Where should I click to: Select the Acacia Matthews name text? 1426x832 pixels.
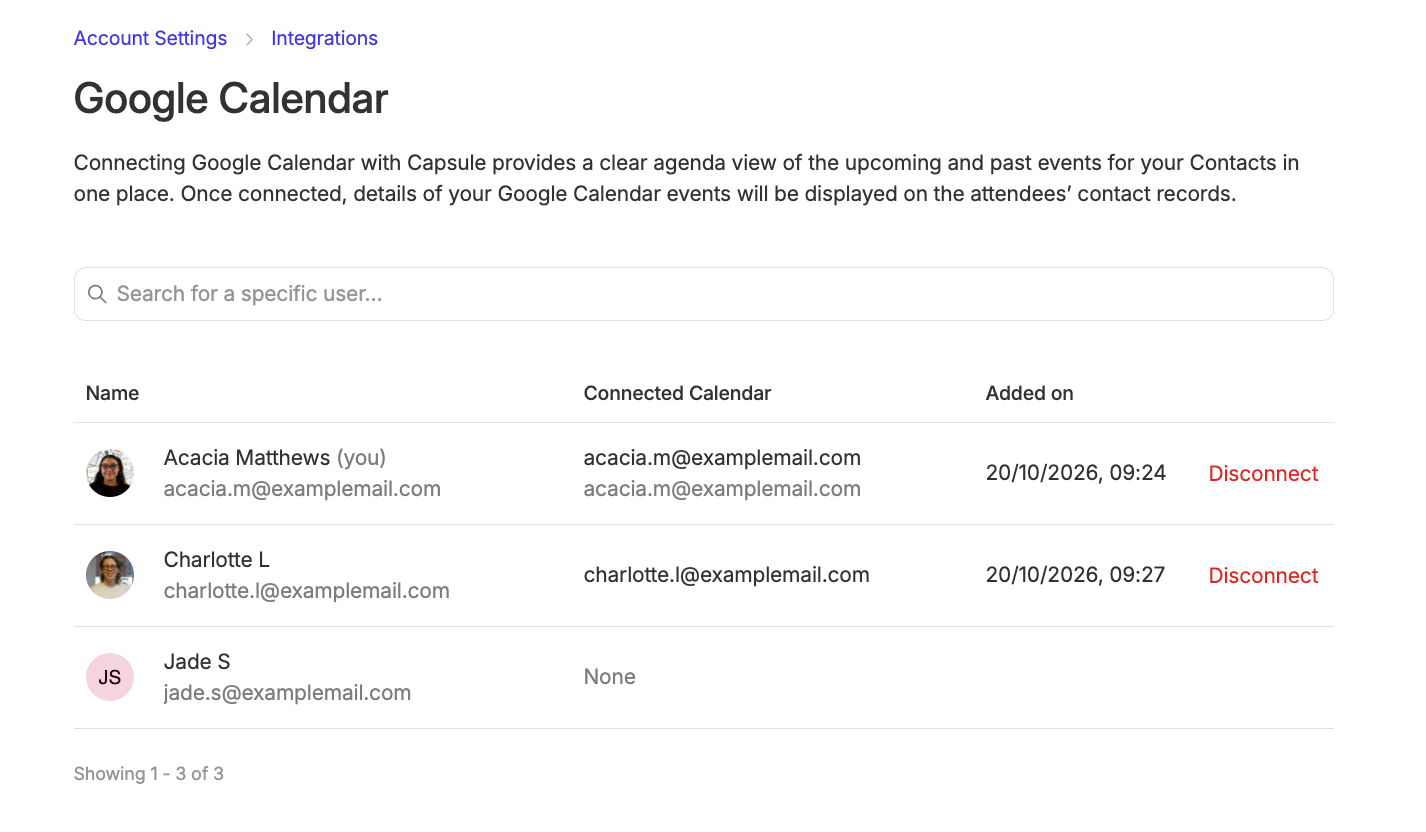click(x=247, y=458)
